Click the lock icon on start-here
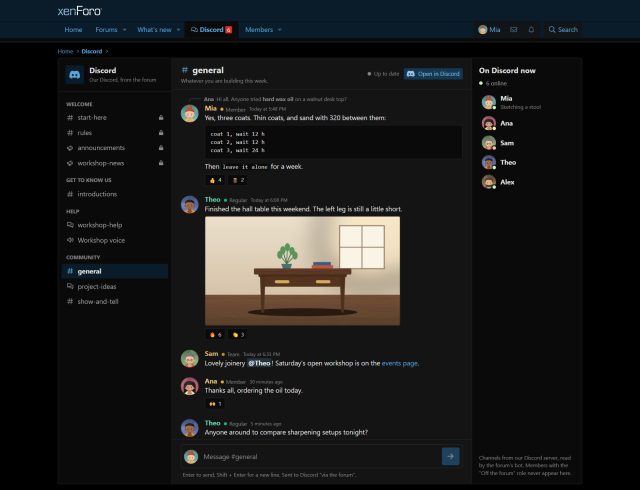 [x=161, y=118]
